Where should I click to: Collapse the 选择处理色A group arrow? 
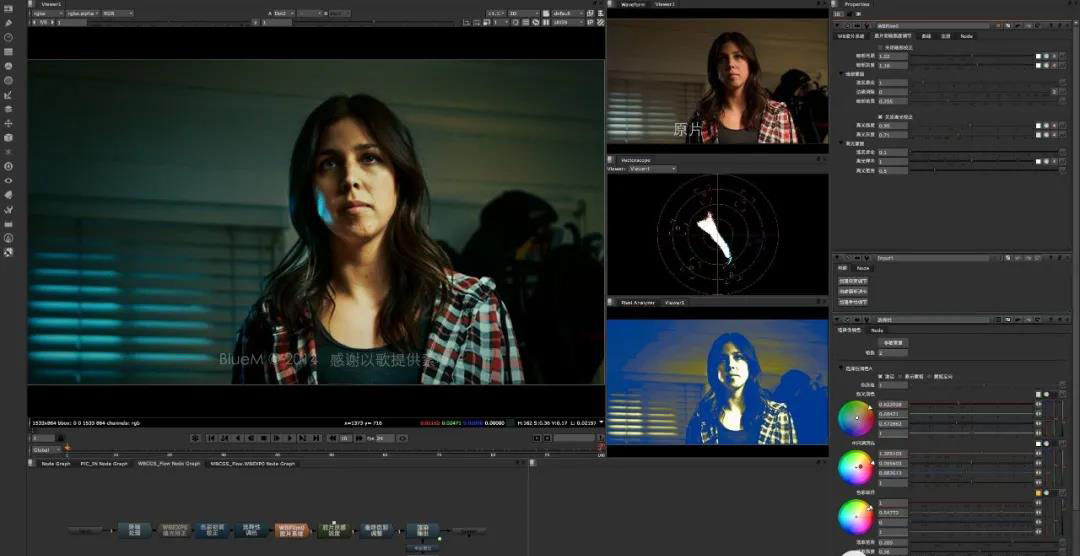841,369
